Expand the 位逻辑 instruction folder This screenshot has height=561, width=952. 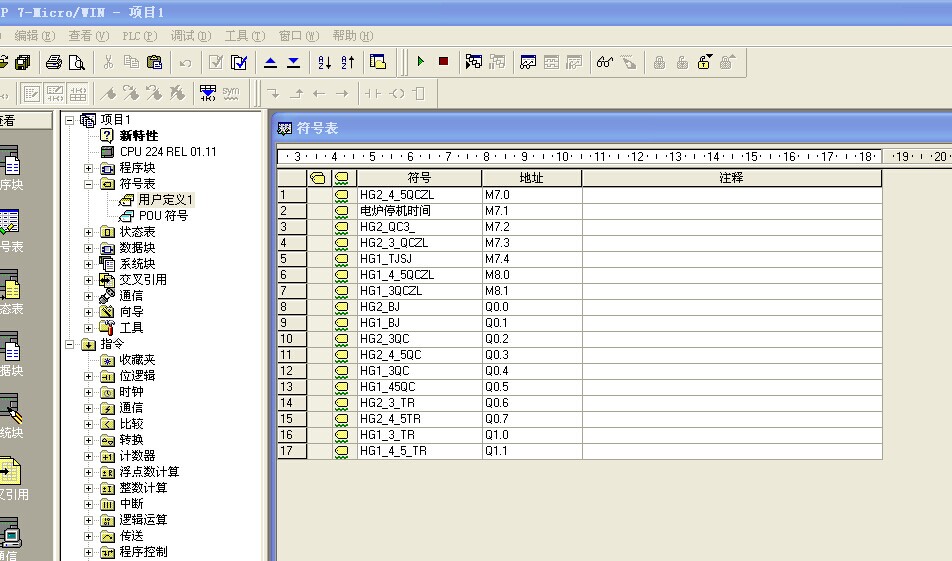coord(88,376)
